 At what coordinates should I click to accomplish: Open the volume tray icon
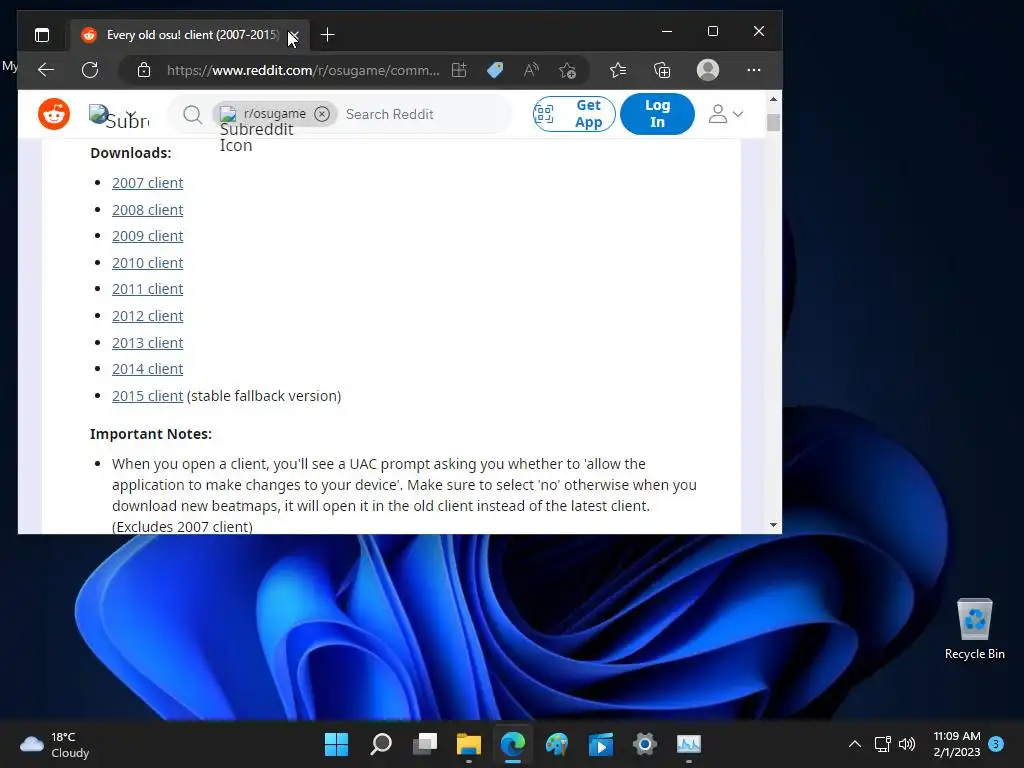(907, 744)
